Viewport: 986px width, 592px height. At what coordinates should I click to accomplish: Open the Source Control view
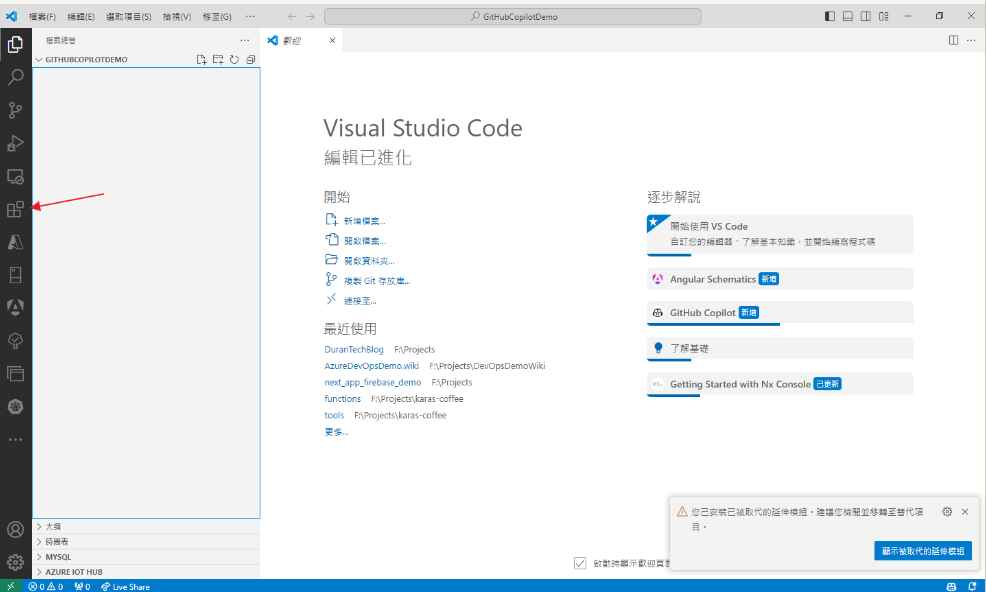(15, 110)
